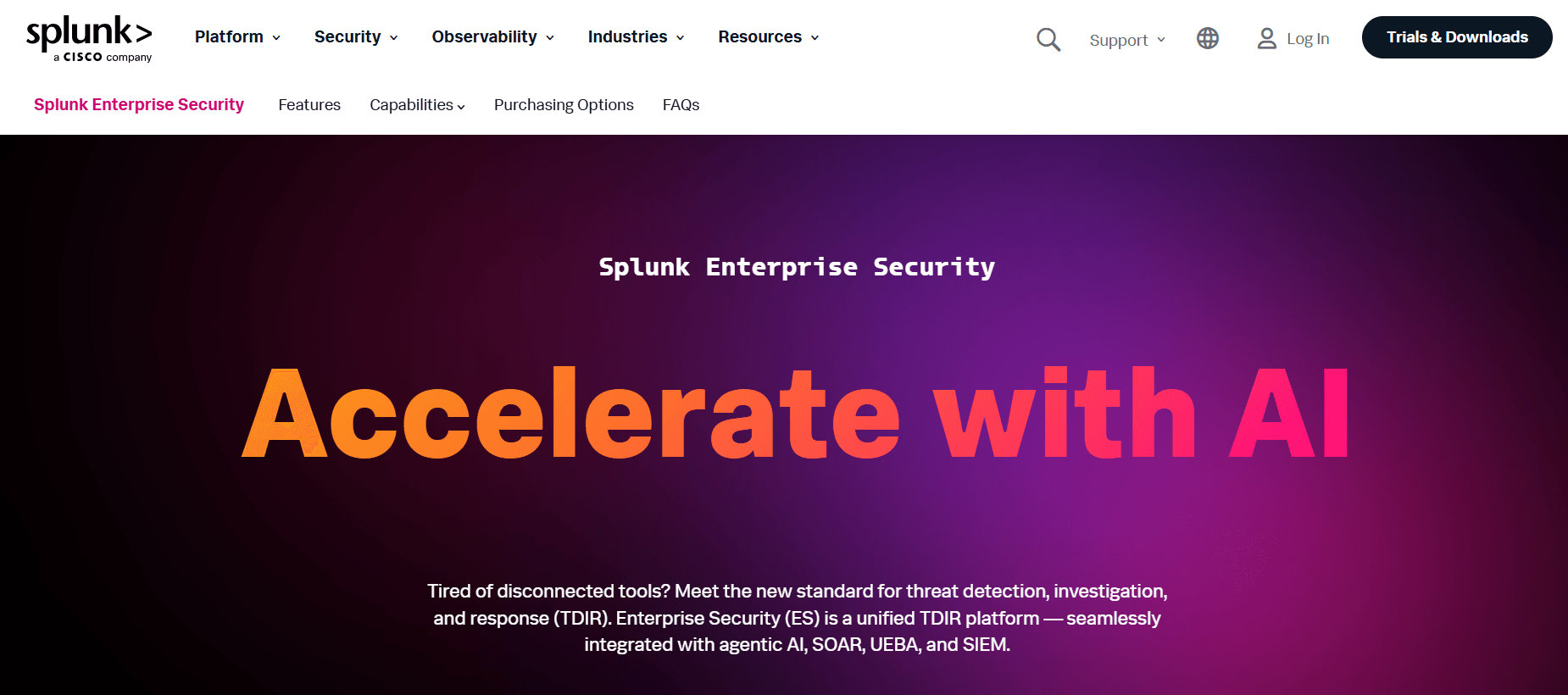The height and width of the screenshot is (695, 1568).
Task: Expand the Capabilities menu chevron
Action: [461, 107]
